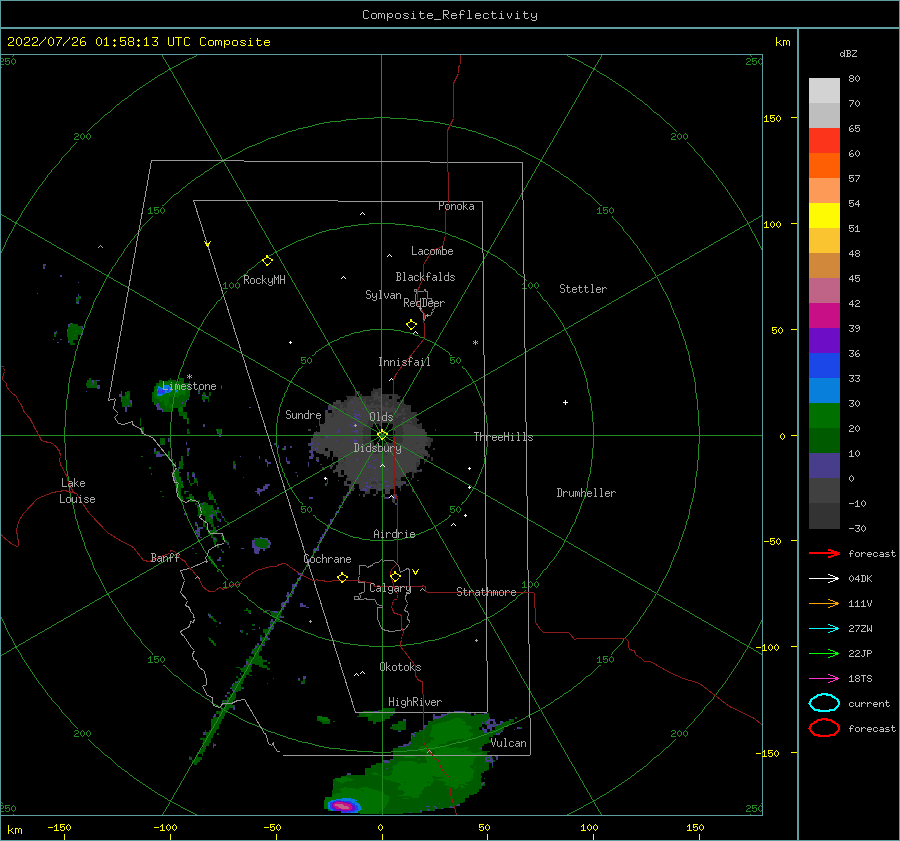Click the Didsbury label

(378, 448)
